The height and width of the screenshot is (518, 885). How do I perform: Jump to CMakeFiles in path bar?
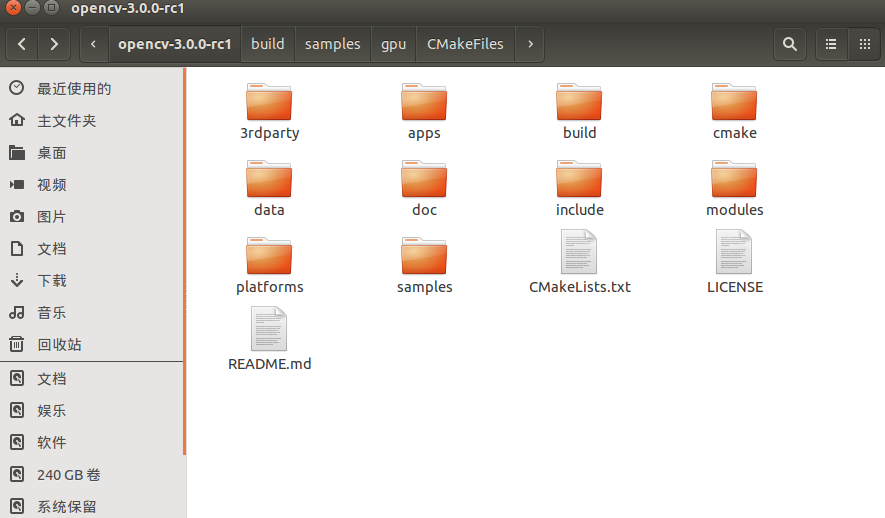465,44
